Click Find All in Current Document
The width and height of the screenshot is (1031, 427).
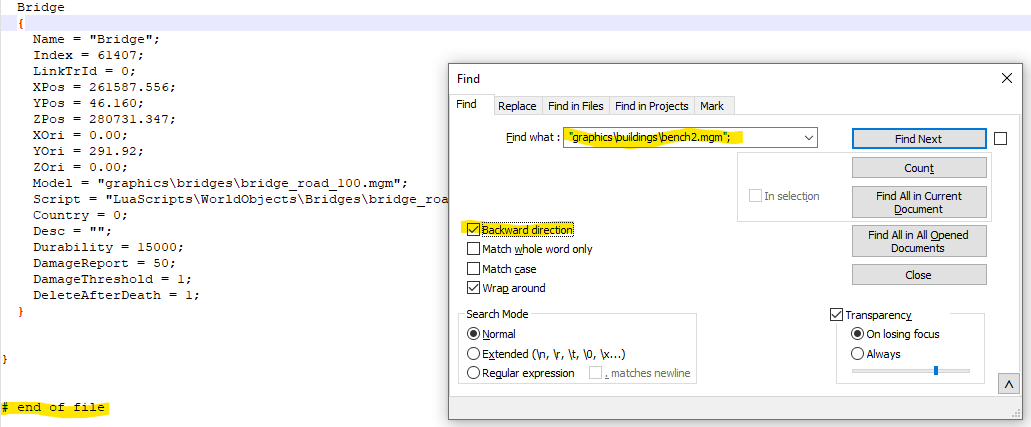(x=919, y=202)
